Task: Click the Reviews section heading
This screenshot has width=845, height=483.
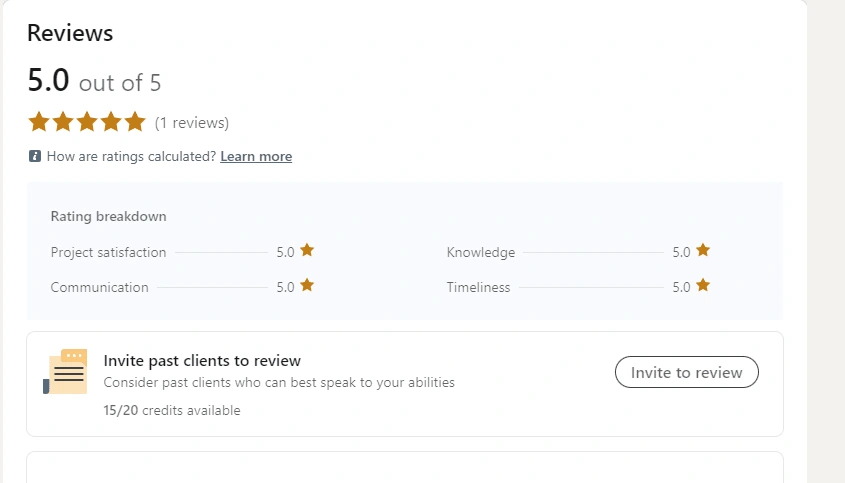Action: (x=70, y=33)
